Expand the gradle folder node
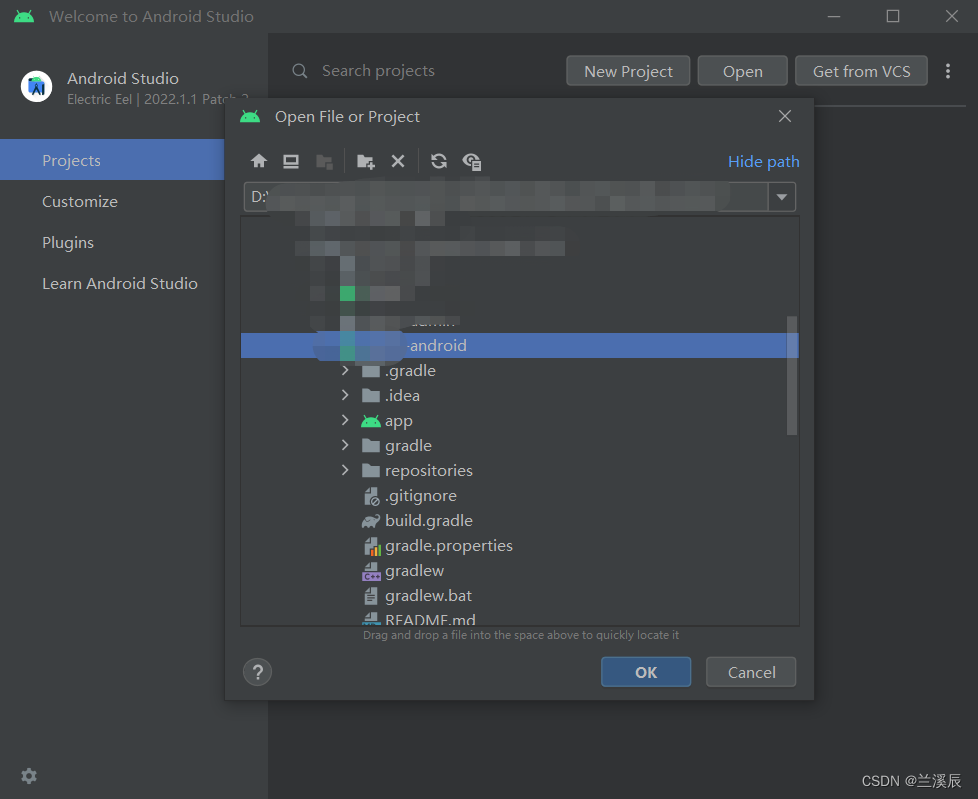The image size is (978, 799). pos(345,445)
